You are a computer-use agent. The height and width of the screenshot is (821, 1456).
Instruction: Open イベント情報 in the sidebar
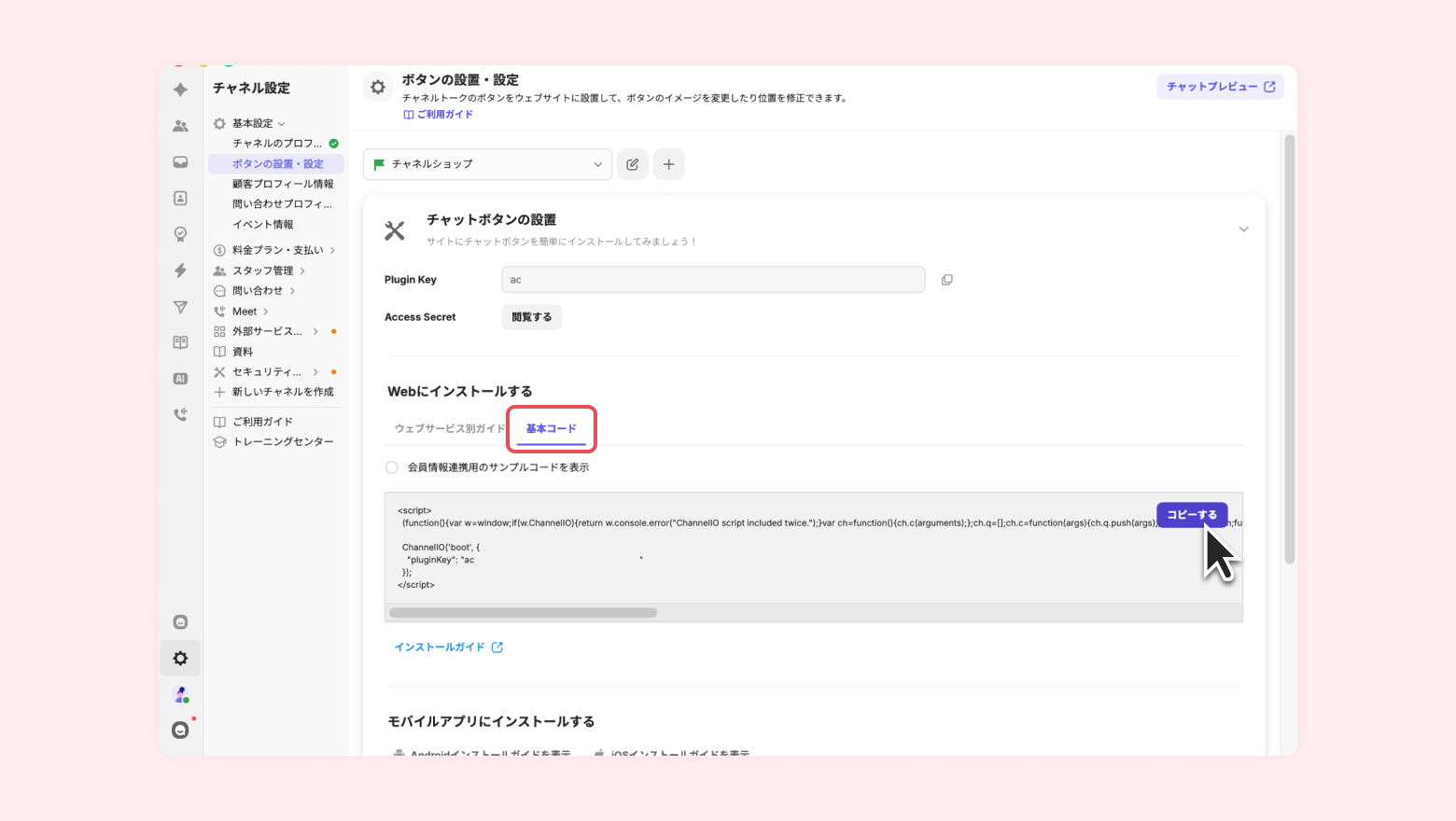(263, 225)
